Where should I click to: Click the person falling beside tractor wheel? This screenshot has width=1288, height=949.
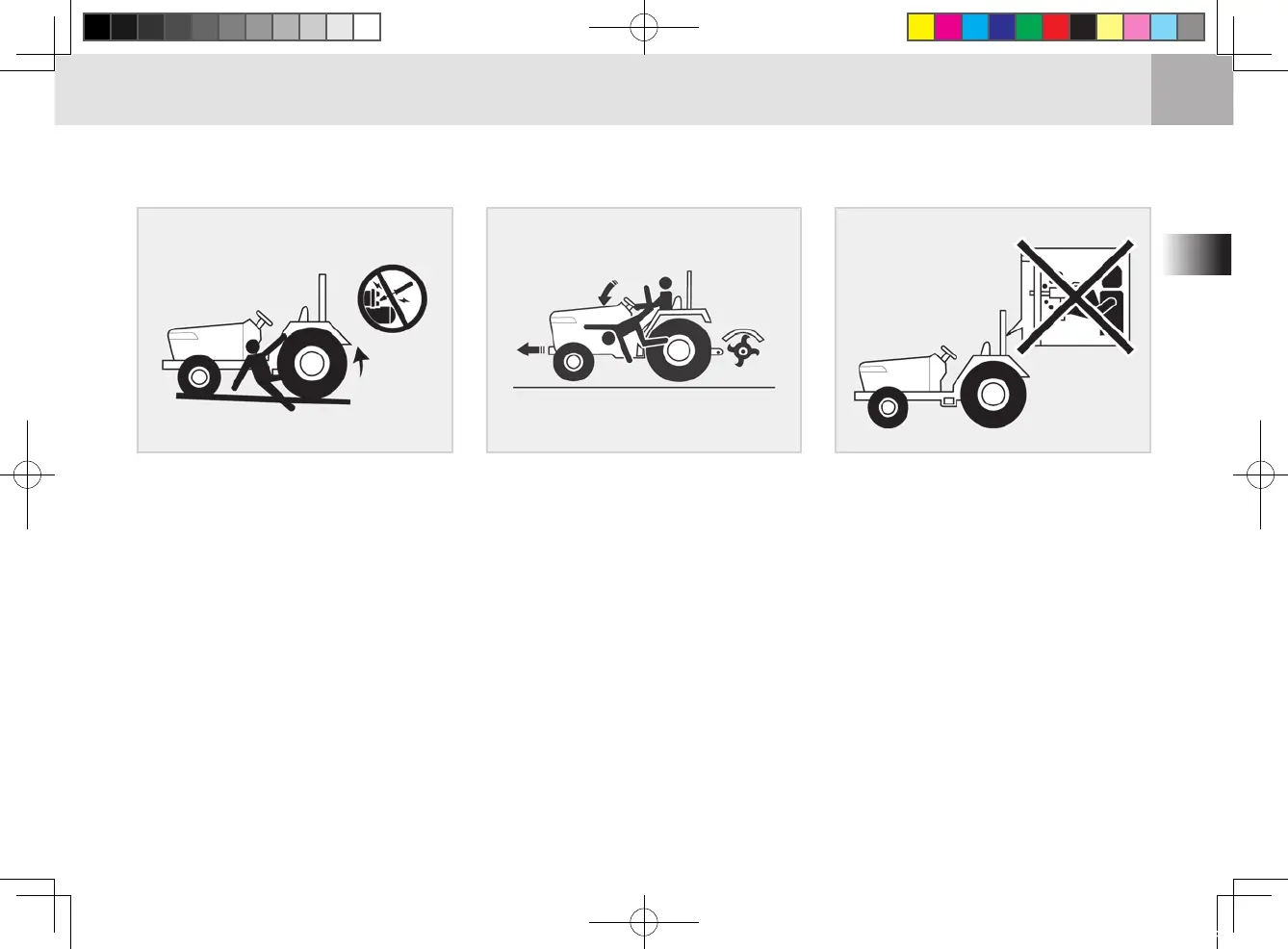coord(260,373)
